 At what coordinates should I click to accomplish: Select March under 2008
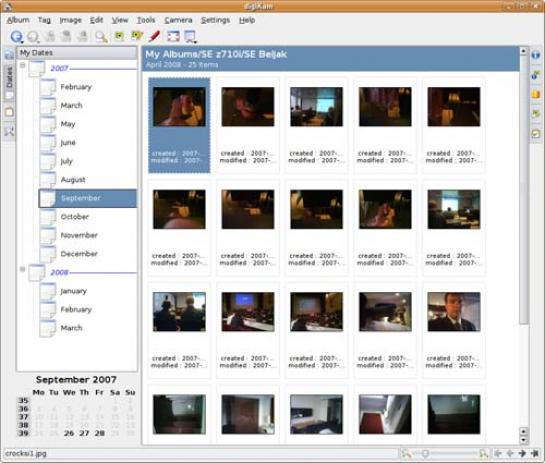pos(72,328)
